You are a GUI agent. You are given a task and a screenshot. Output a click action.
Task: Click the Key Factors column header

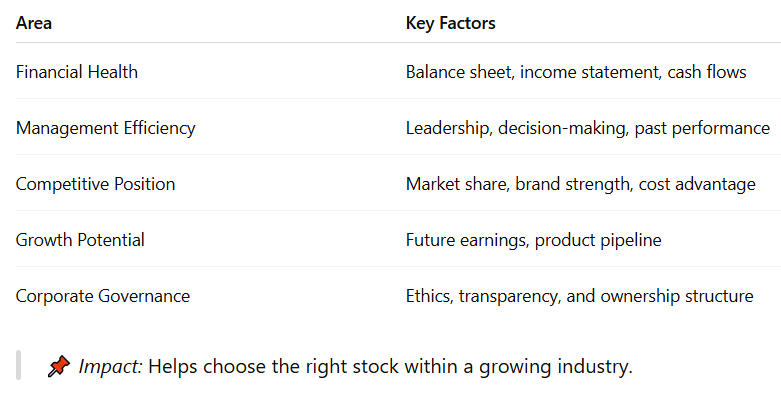coord(450,23)
